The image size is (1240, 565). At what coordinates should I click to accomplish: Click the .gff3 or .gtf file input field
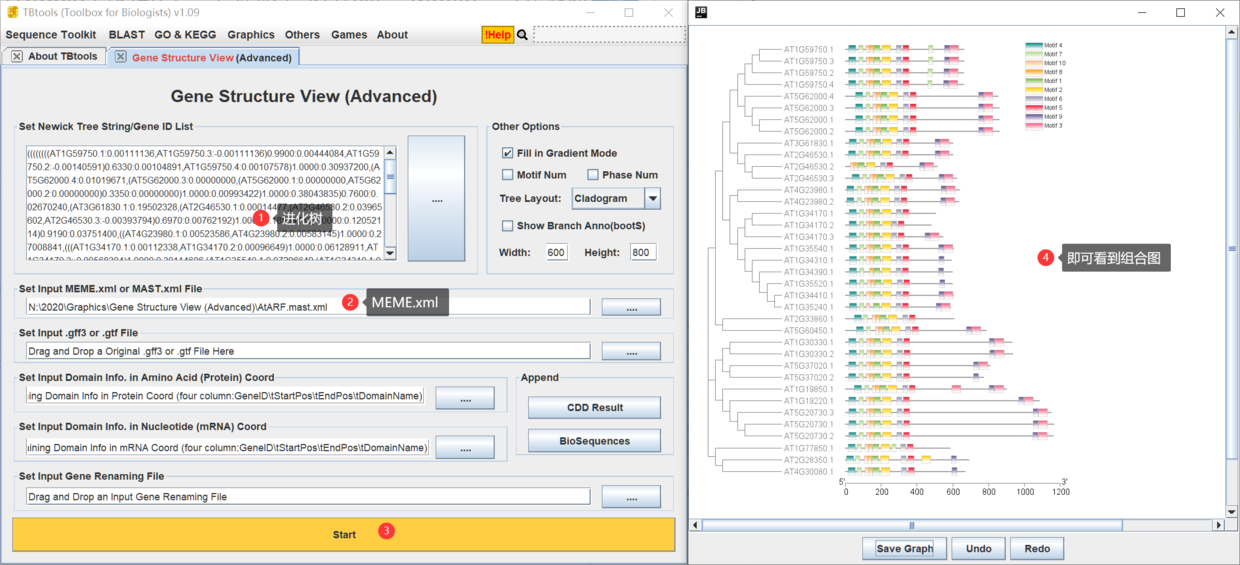(308, 352)
